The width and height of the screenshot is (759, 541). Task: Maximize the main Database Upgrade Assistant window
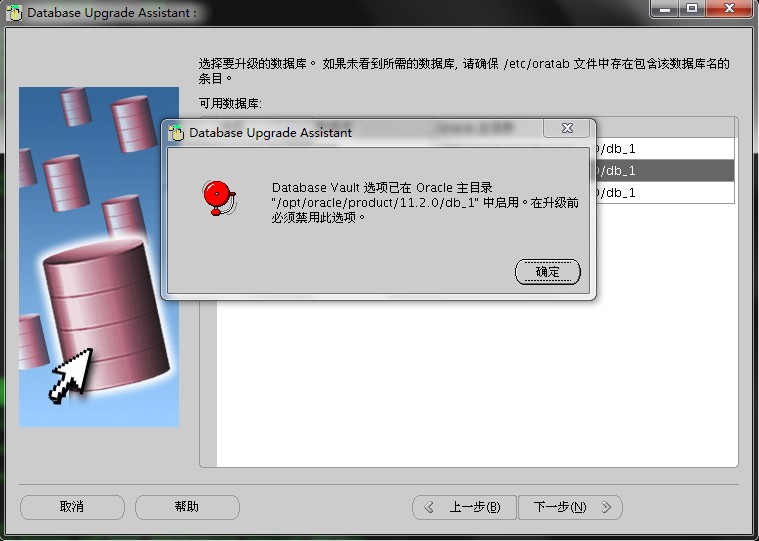click(x=692, y=9)
